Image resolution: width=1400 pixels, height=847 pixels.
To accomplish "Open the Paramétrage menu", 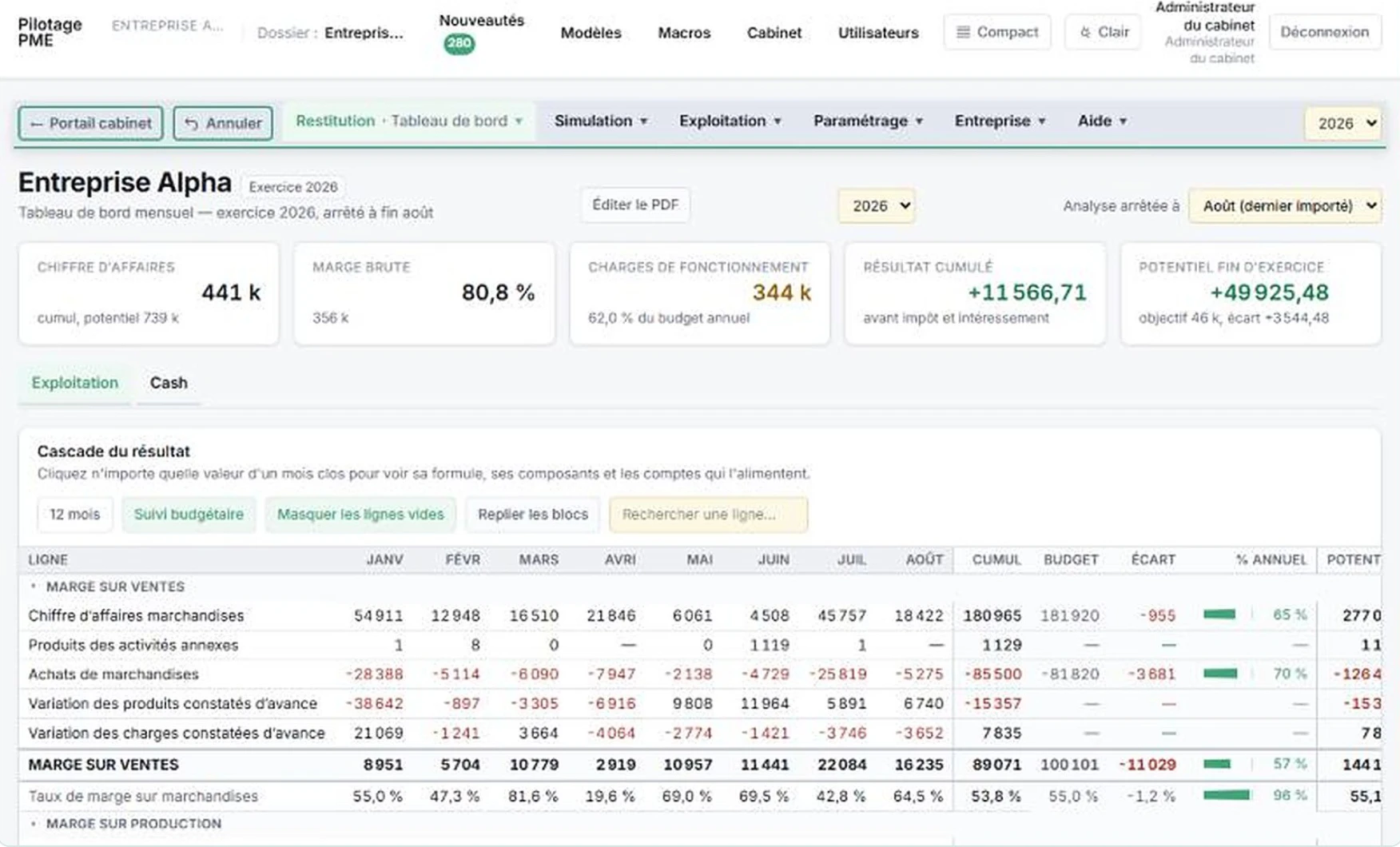I will (868, 121).
